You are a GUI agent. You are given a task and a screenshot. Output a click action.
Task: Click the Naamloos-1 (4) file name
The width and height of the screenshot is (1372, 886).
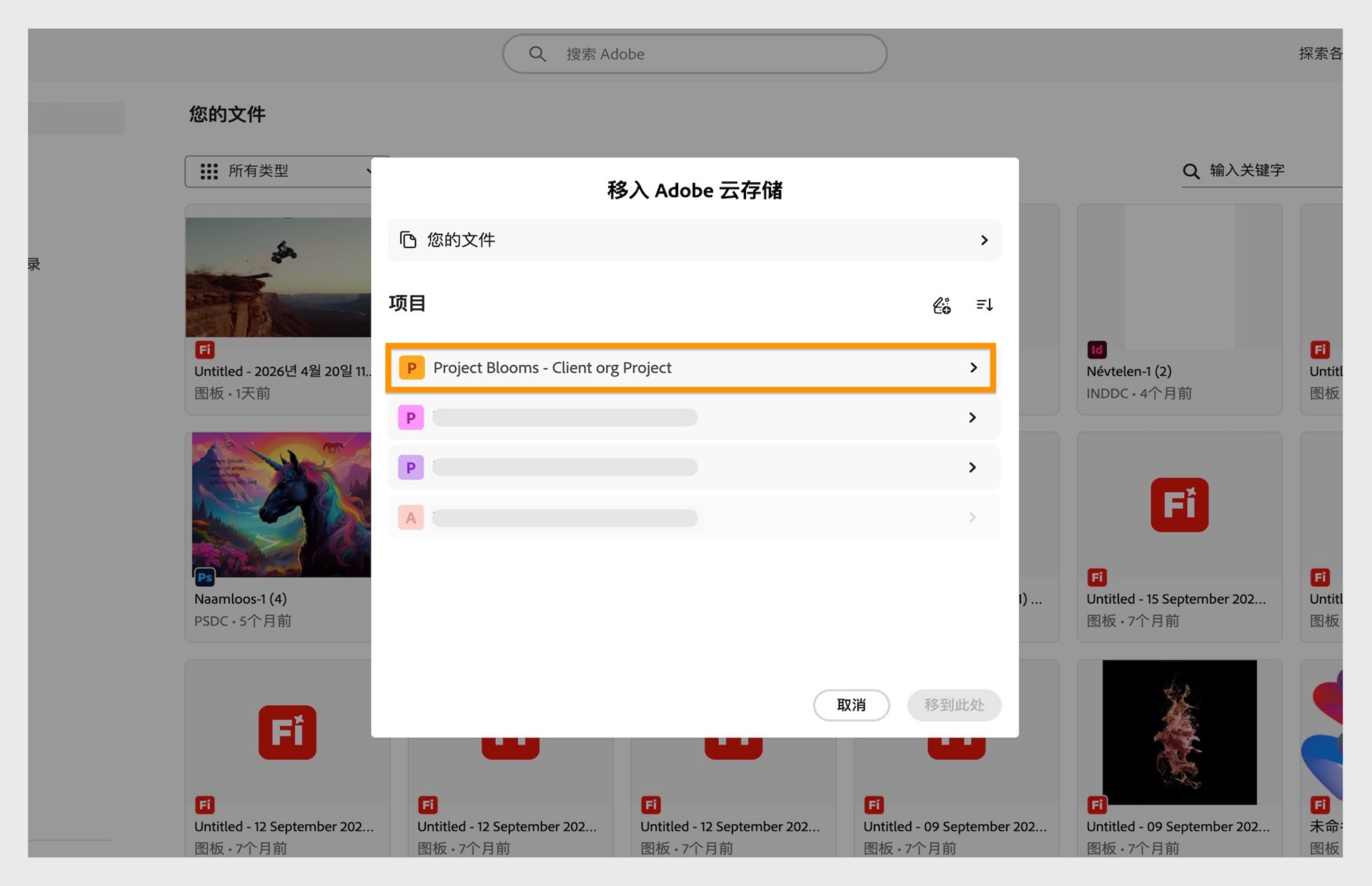241,599
